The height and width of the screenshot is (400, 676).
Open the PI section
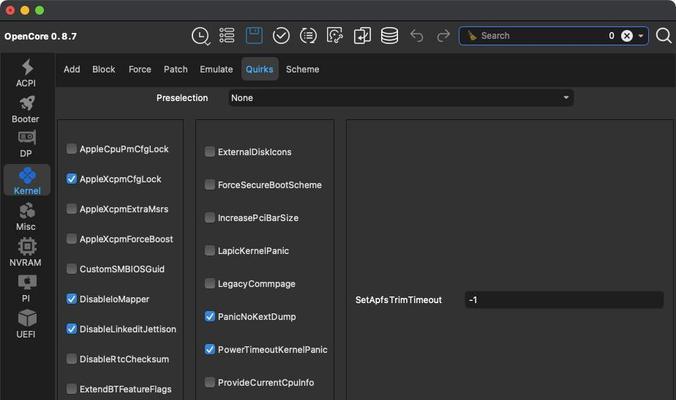[x=26, y=289]
